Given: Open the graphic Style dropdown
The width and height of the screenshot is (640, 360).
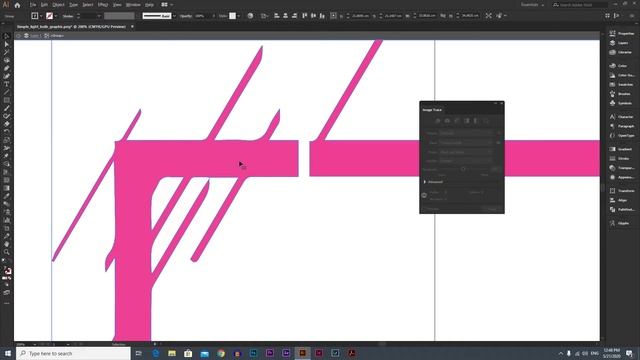Looking at the screenshot, I should tap(238, 16).
